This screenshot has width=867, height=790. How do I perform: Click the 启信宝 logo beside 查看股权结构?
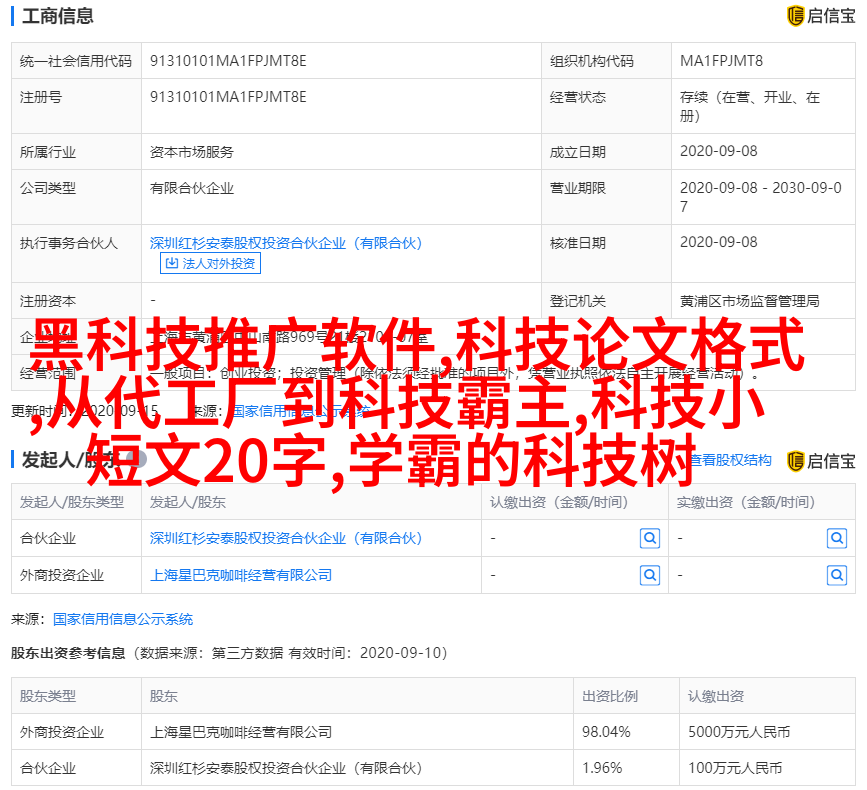tap(821, 461)
